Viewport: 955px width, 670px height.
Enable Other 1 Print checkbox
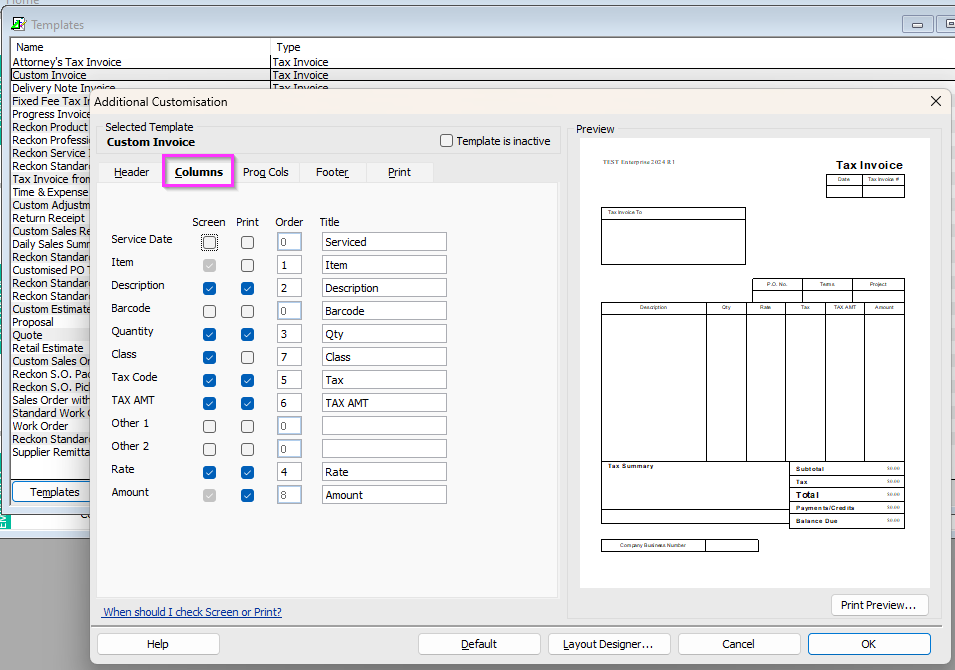coord(247,426)
